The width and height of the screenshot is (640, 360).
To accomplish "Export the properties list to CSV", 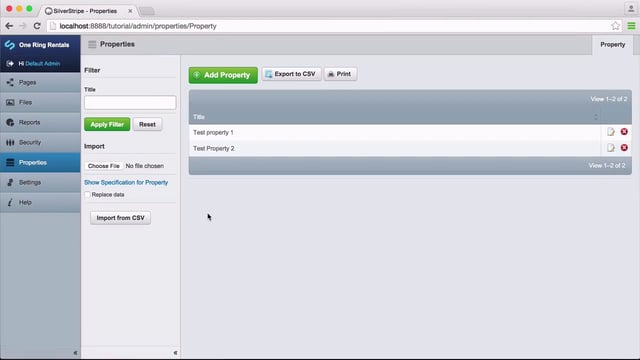I will [291, 74].
